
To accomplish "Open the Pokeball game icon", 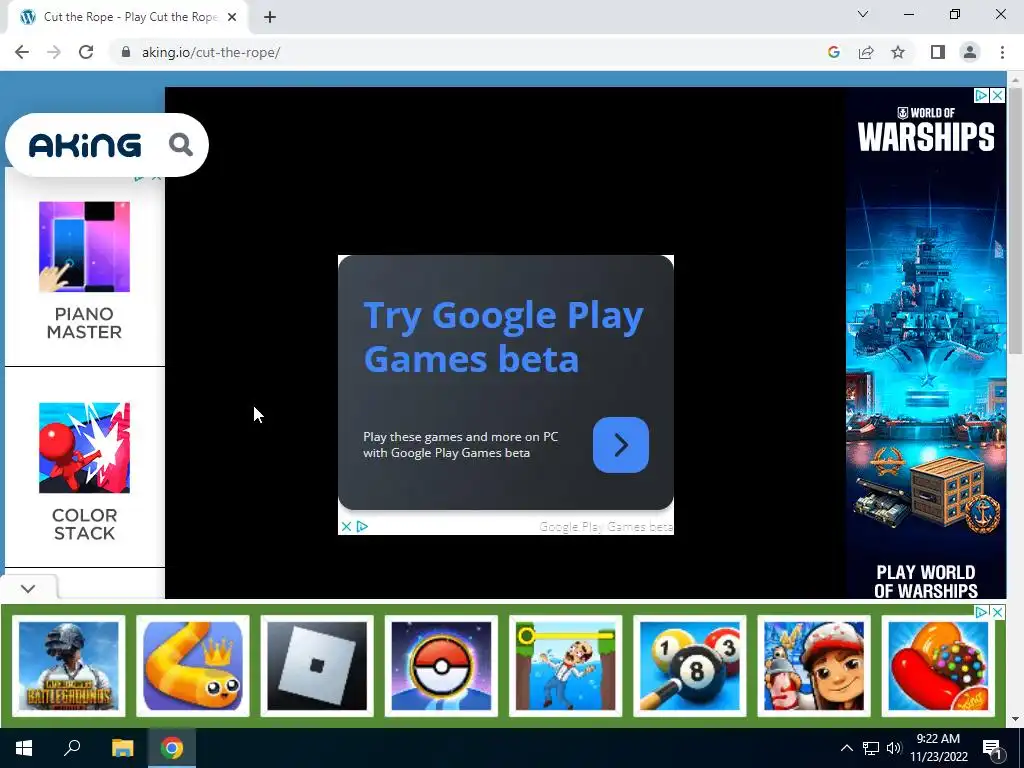I will [441, 665].
